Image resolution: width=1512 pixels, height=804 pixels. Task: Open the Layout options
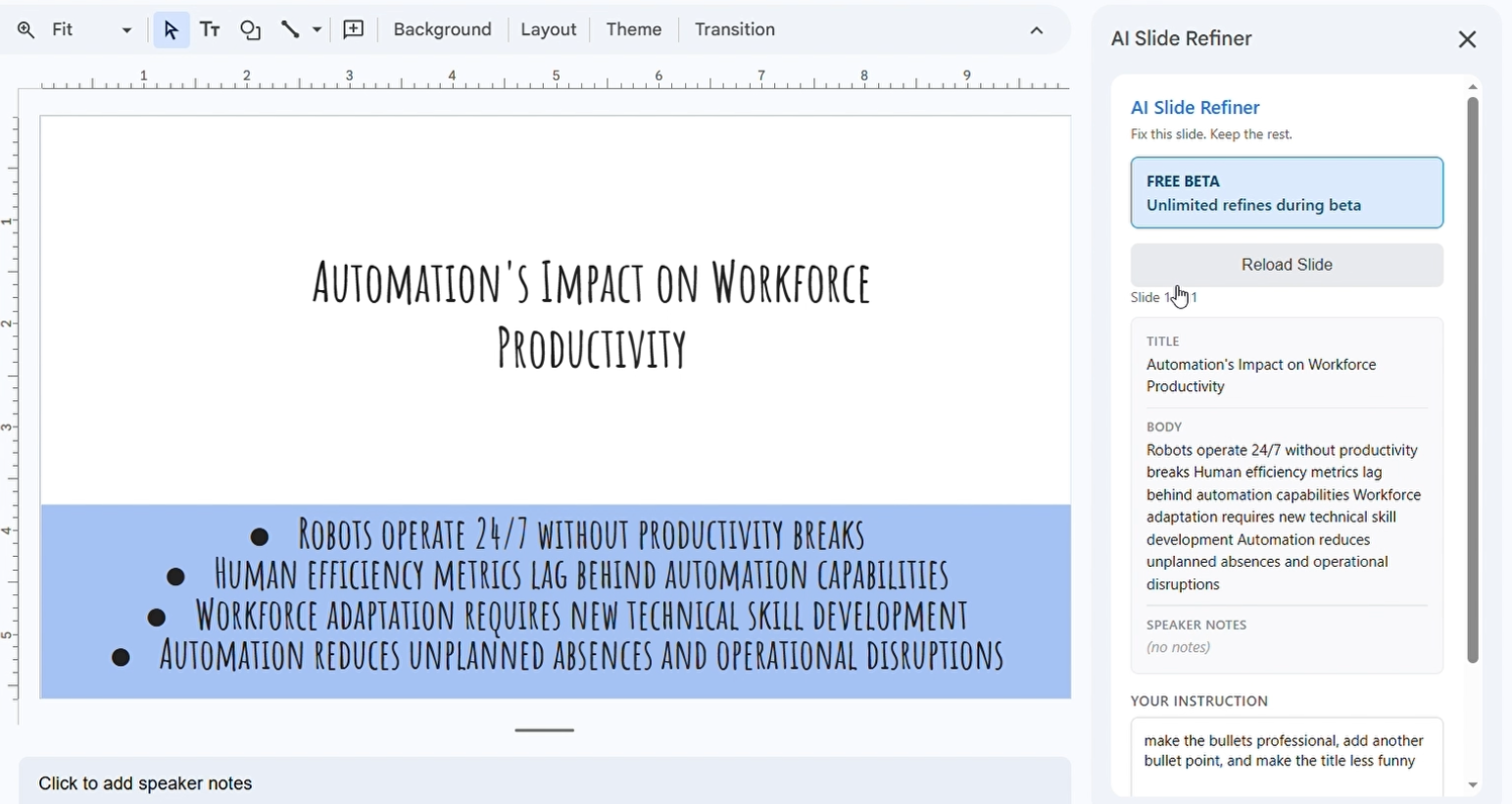[x=549, y=29]
